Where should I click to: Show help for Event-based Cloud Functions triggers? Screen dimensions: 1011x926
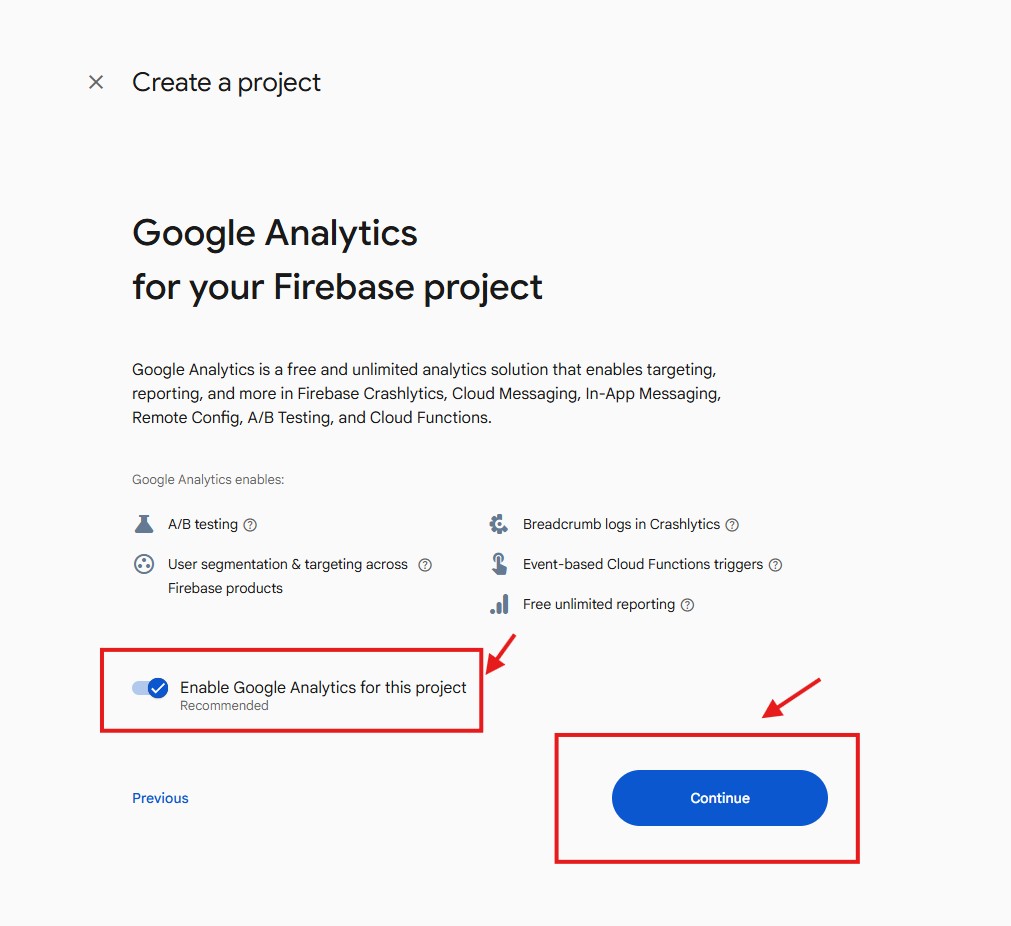point(775,565)
